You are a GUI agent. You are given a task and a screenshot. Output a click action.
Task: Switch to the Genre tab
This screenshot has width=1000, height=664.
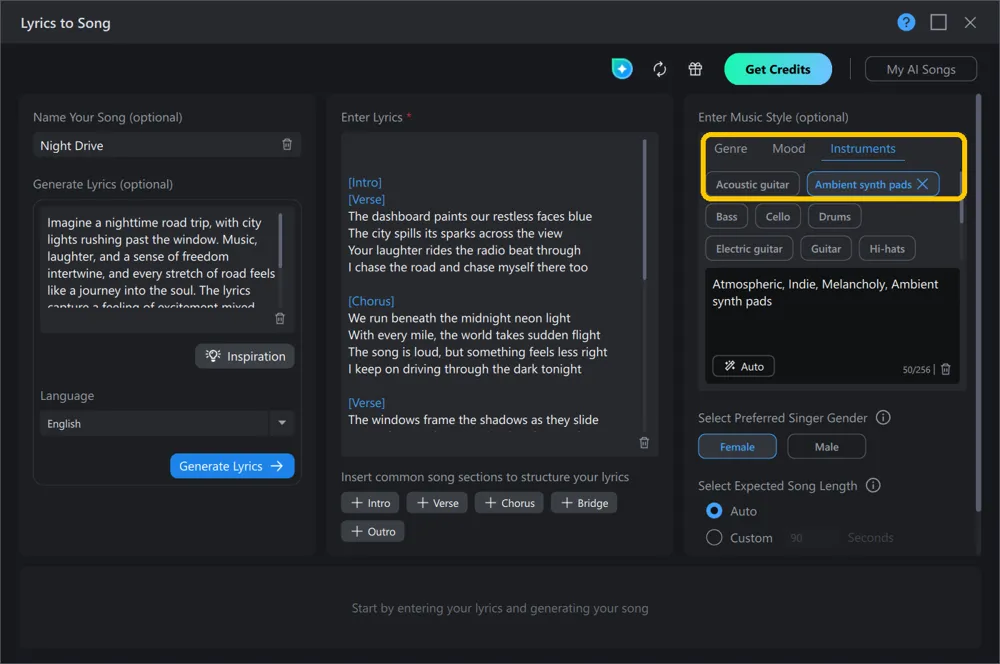pos(730,149)
